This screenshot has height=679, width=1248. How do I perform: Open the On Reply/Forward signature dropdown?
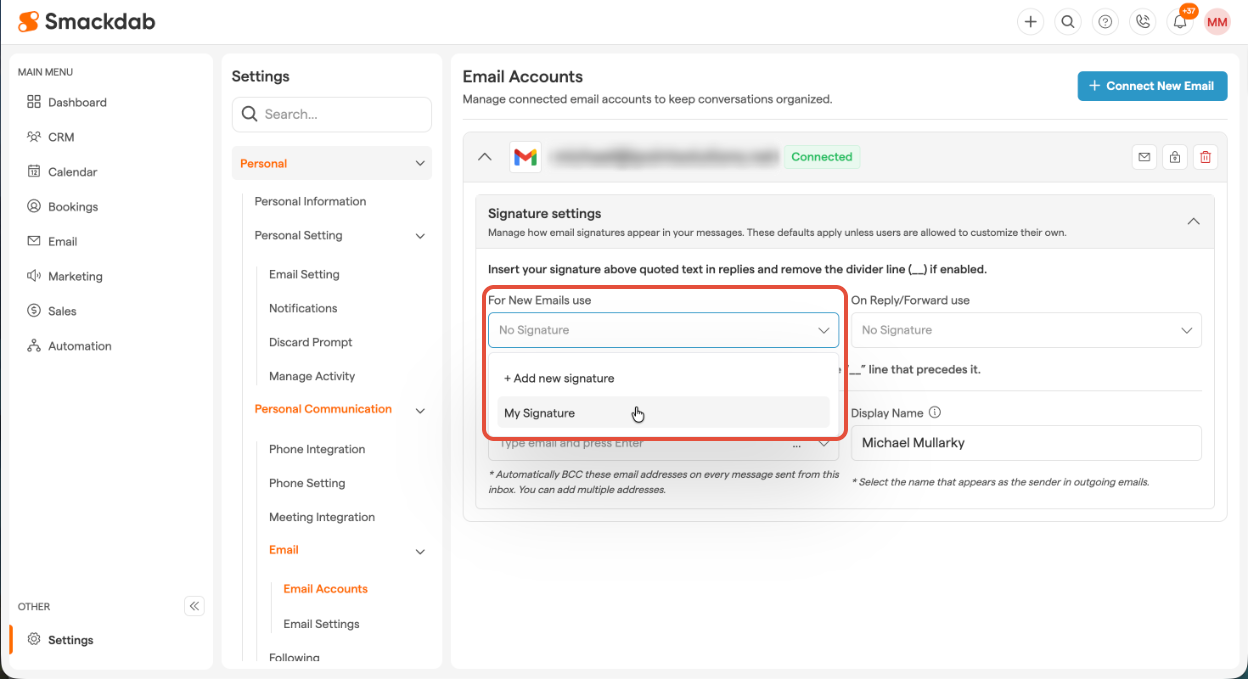click(x=1026, y=330)
